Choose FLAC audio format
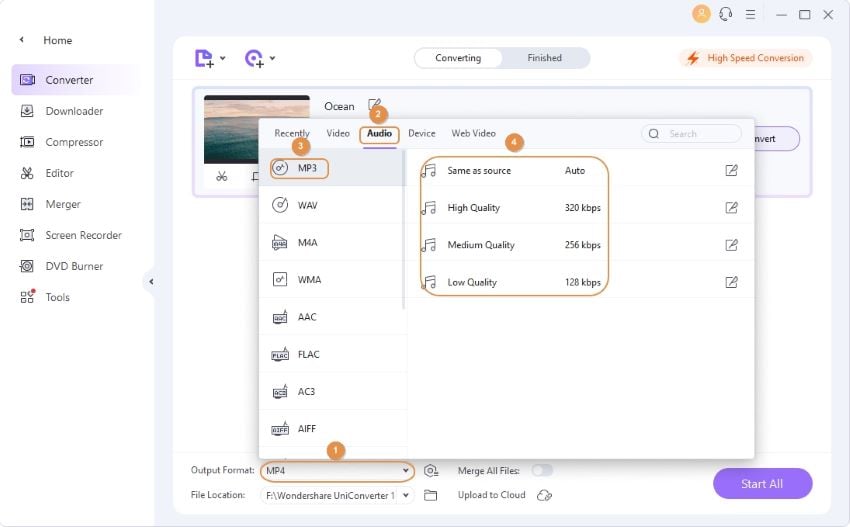The image size is (850, 527). (x=332, y=355)
